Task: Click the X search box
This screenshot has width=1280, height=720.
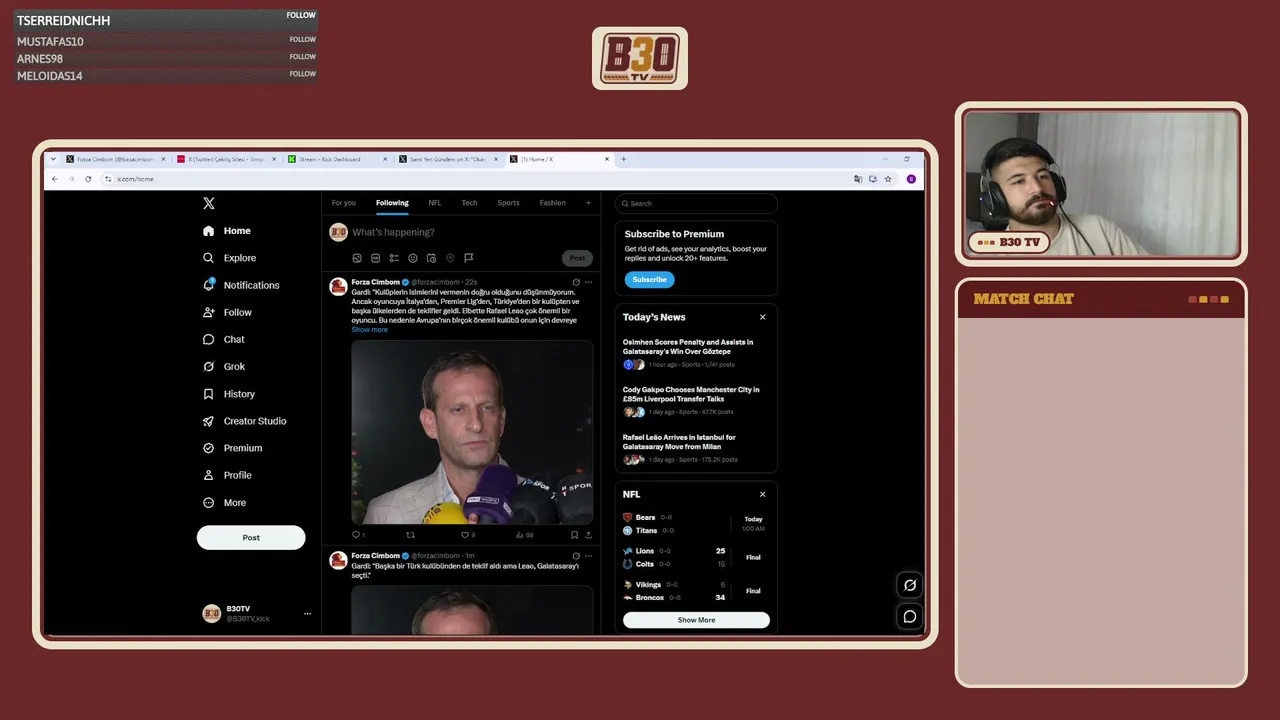Action: pyautogui.click(x=696, y=203)
